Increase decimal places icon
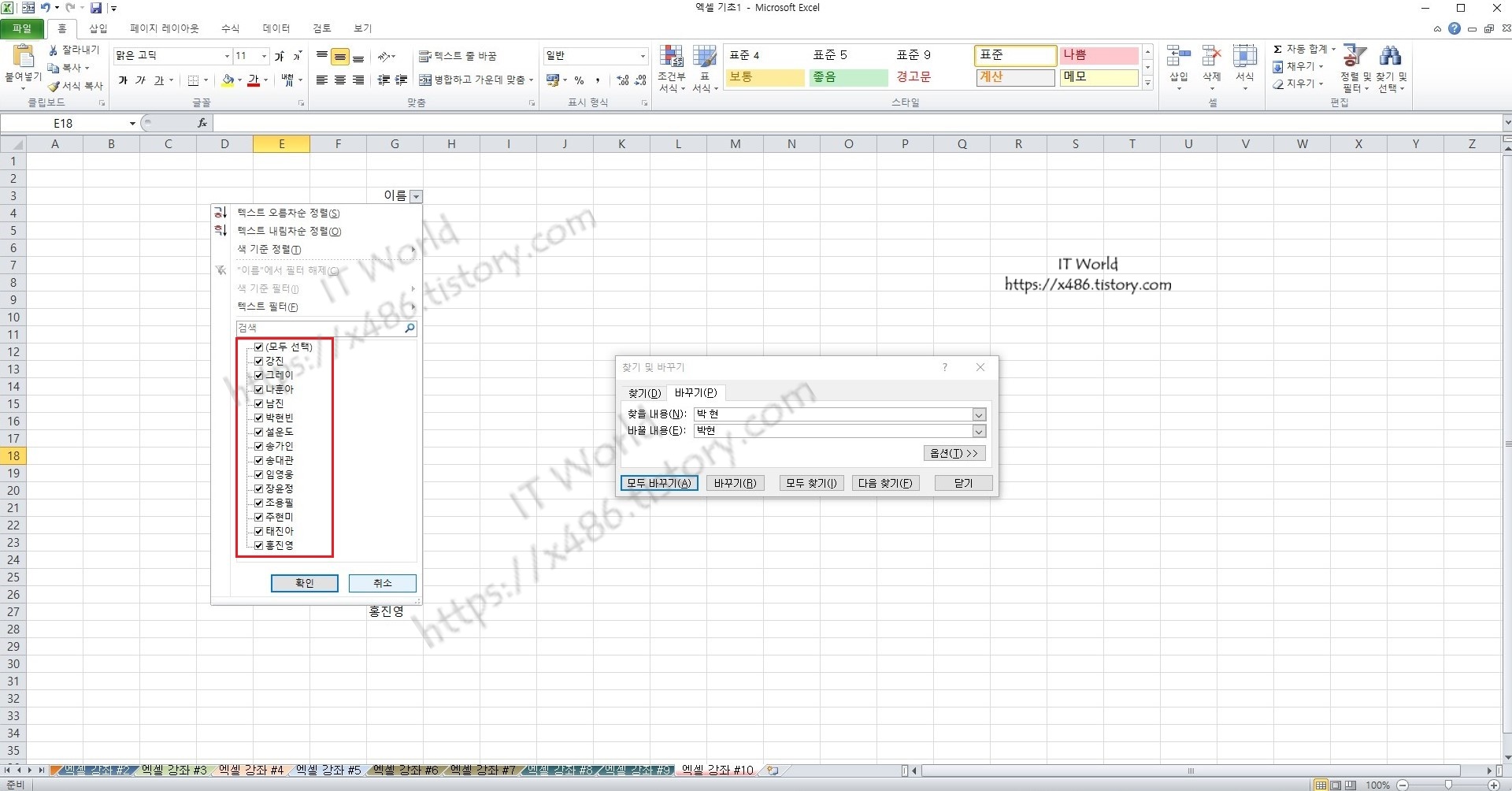The image size is (1512, 791). [623, 80]
